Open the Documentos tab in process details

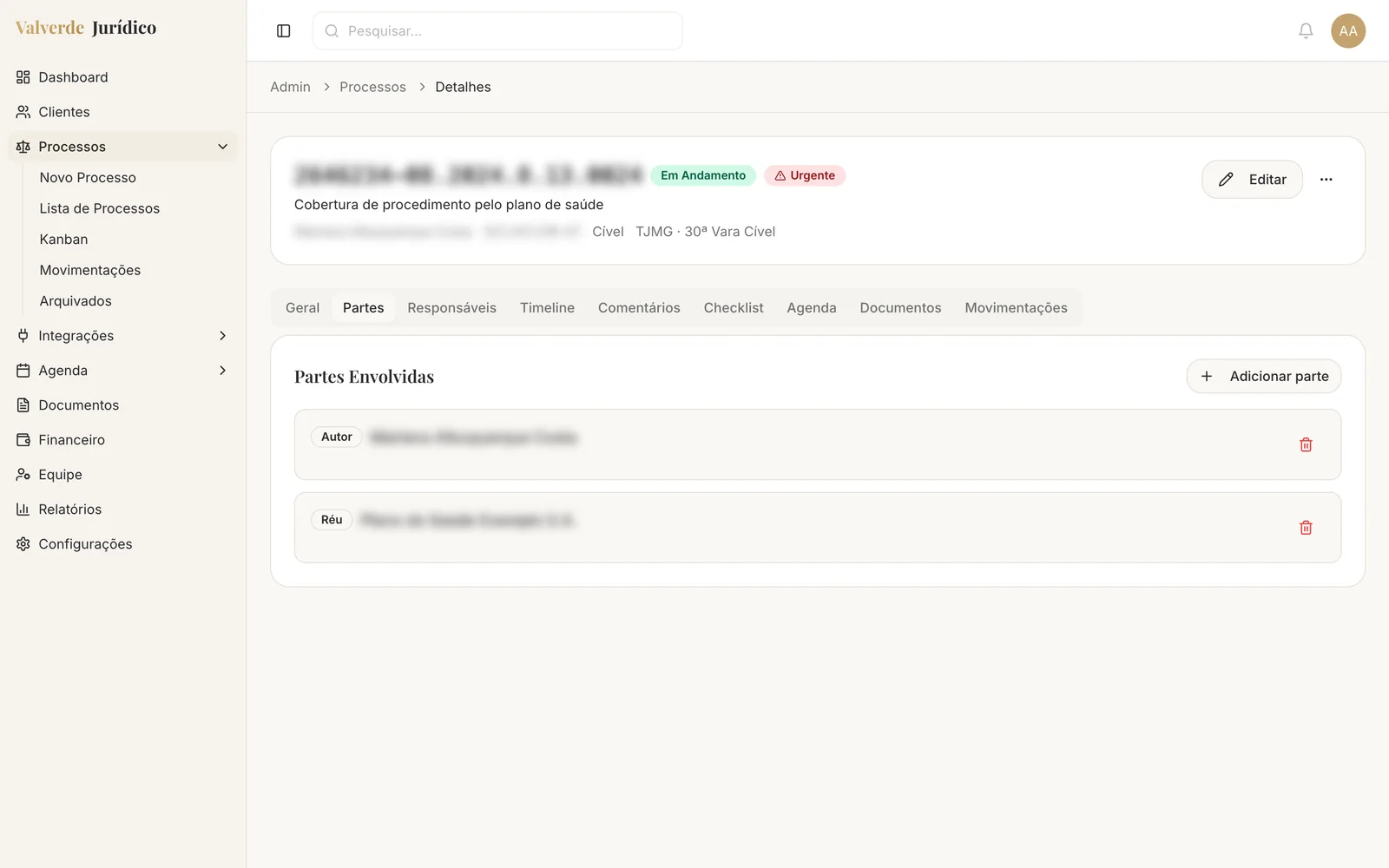pos(900,308)
